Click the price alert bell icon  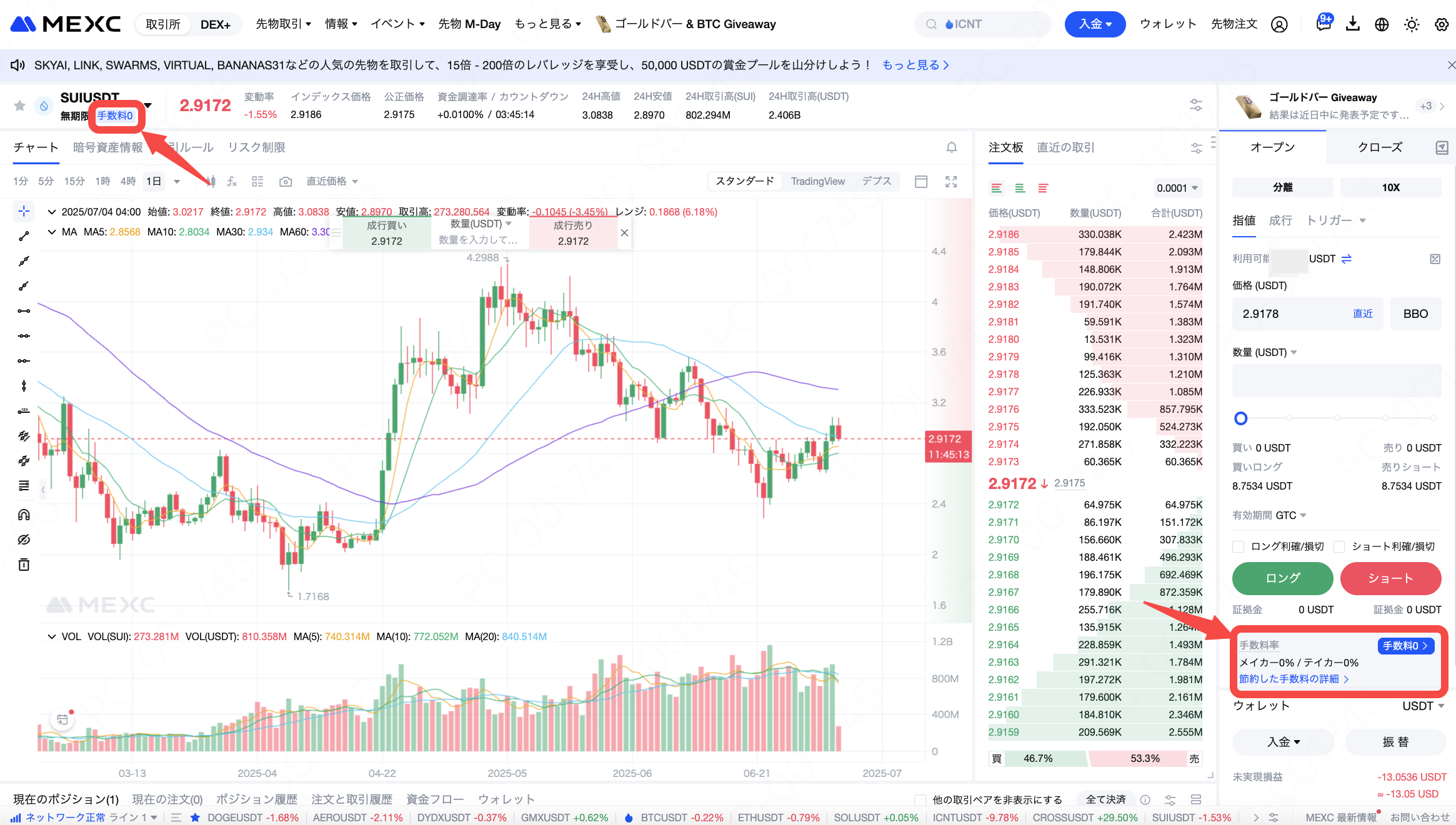click(951, 147)
